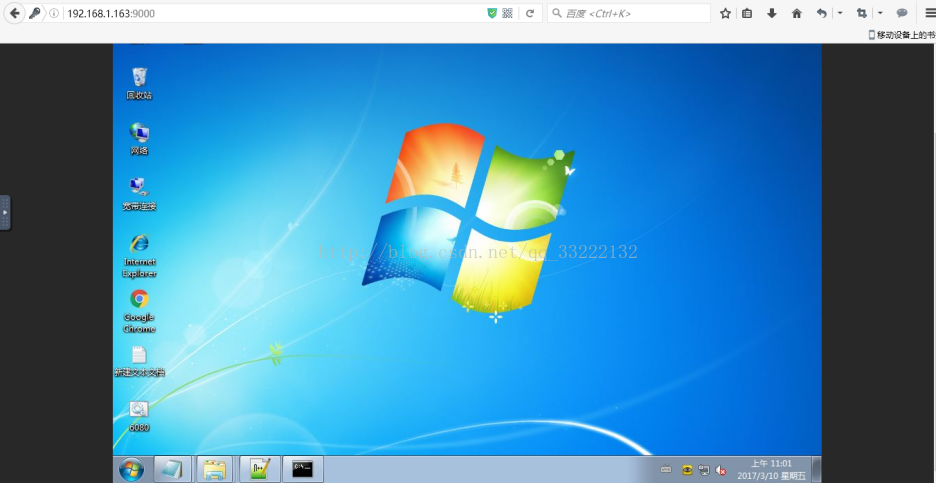
Task: Select the 6080 desktop file icon
Action: click(139, 416)
